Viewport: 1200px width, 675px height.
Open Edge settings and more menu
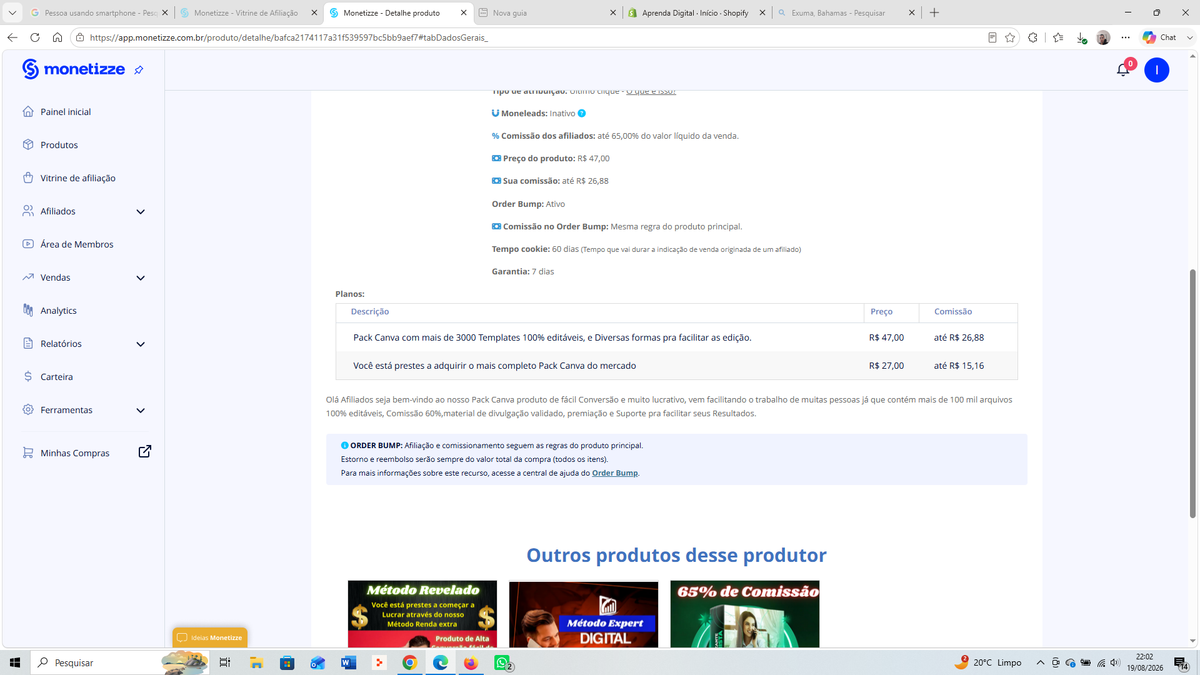[x=1125, y=37]
